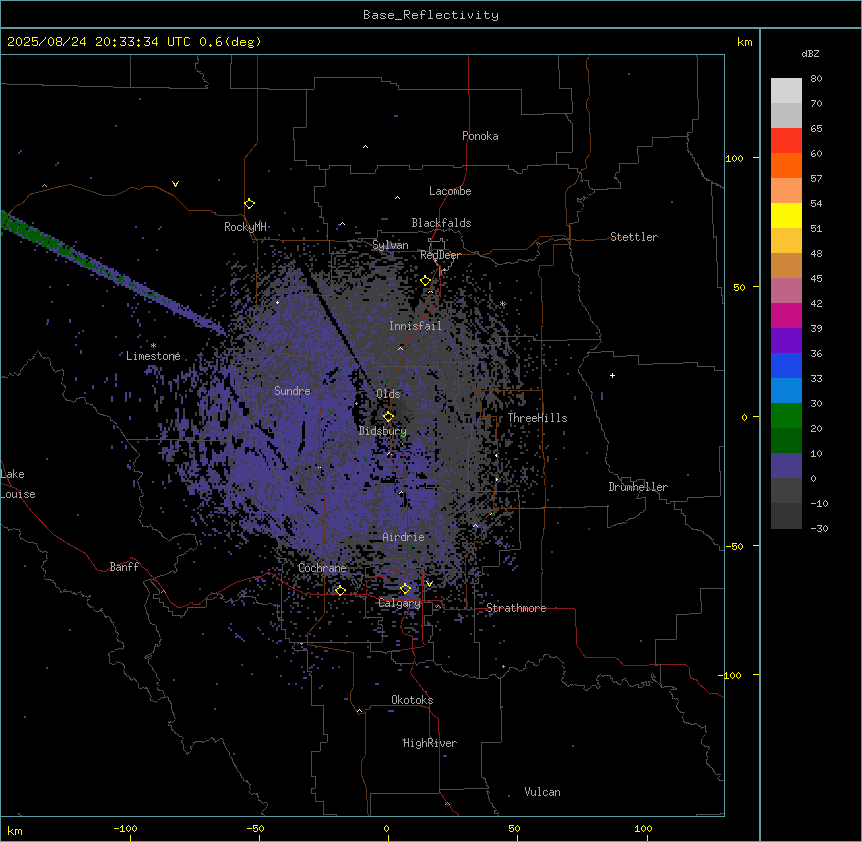This screenshot has width=862, height=842.
Task: Click the Airdrie label
Action: coord(404,537)
